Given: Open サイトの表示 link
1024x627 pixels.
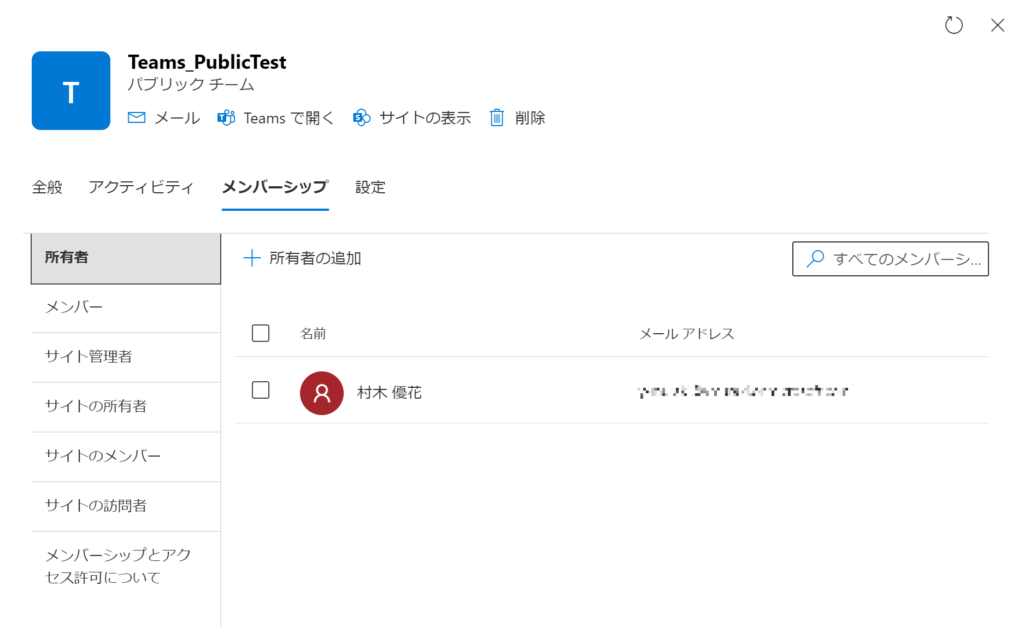Looking at the screenshot, I should [425, 118].
